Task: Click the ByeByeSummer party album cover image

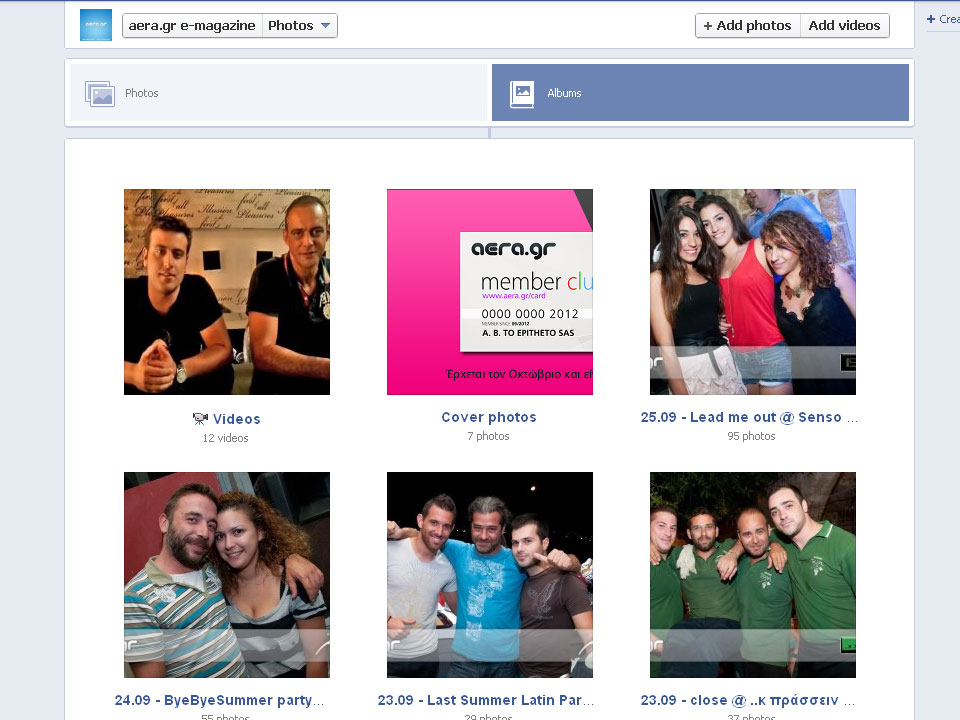Action: point(226,574)
